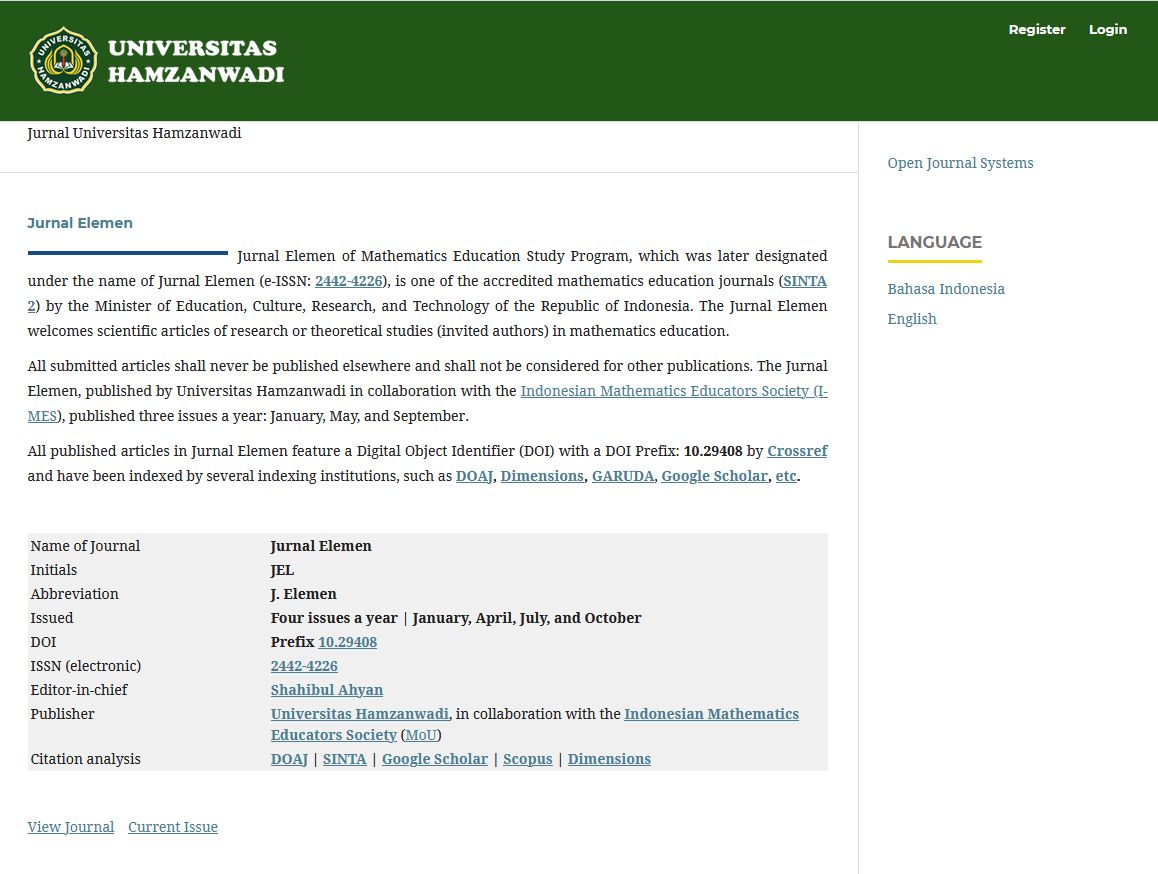
Task: Switch language to Bahasa Indonesia
Action: (x=945, y=289)
